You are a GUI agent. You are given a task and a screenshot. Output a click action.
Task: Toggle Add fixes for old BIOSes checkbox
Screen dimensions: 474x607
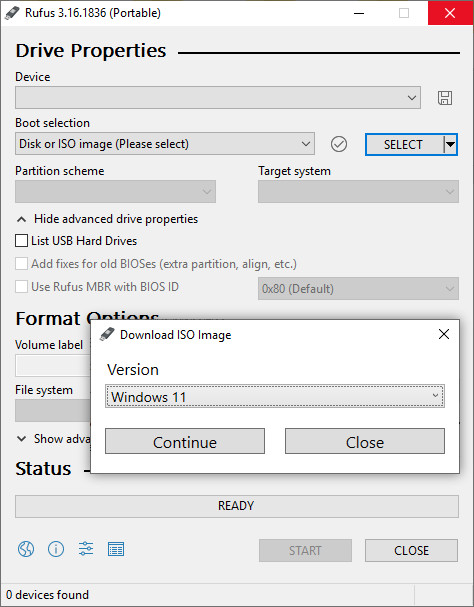click(21, 264)
